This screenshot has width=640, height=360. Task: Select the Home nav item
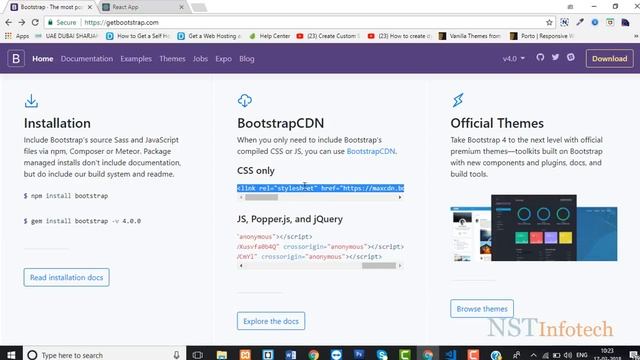click(42, 58)
